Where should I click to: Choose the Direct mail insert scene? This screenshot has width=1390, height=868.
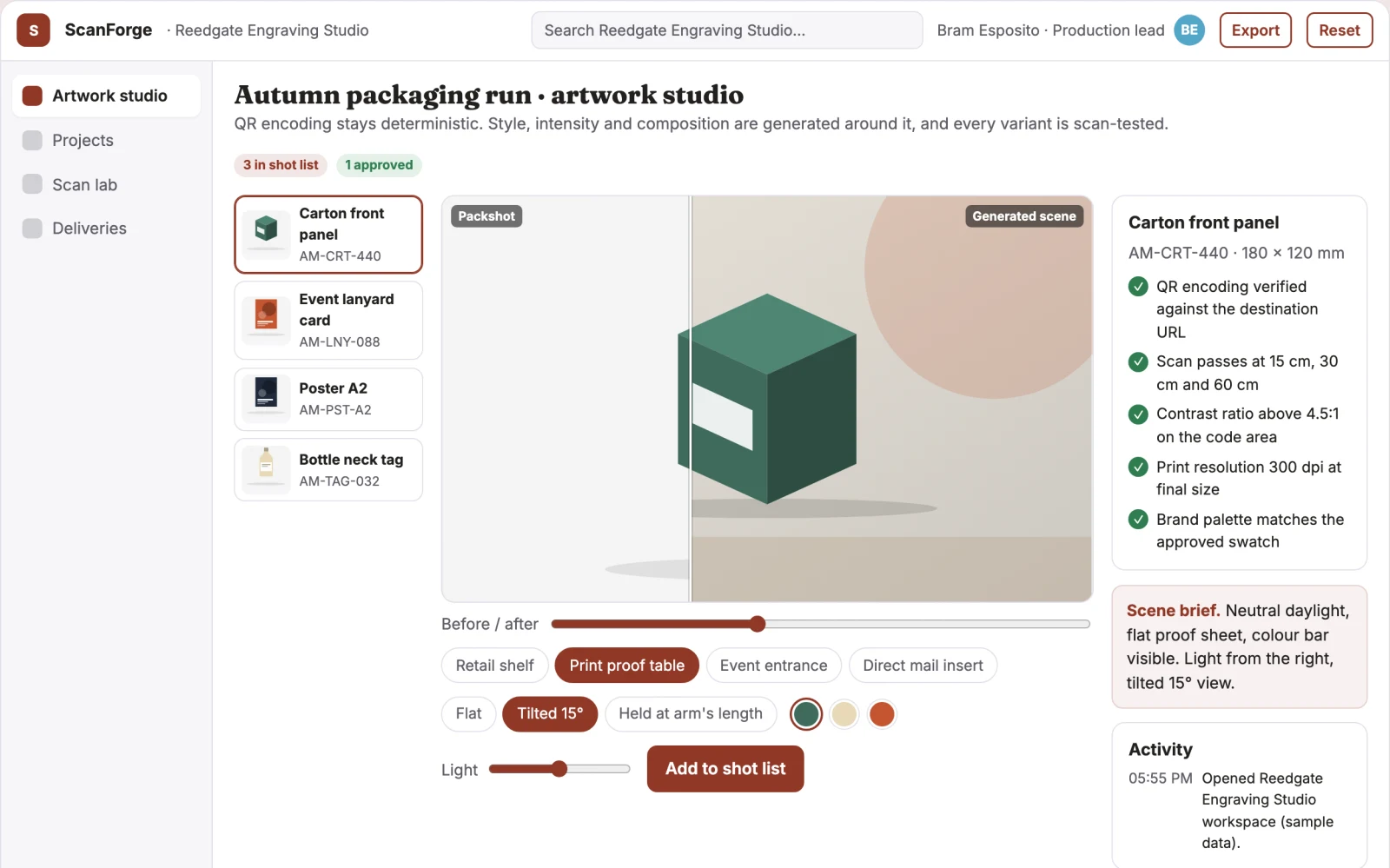click(x=923, y=666)
